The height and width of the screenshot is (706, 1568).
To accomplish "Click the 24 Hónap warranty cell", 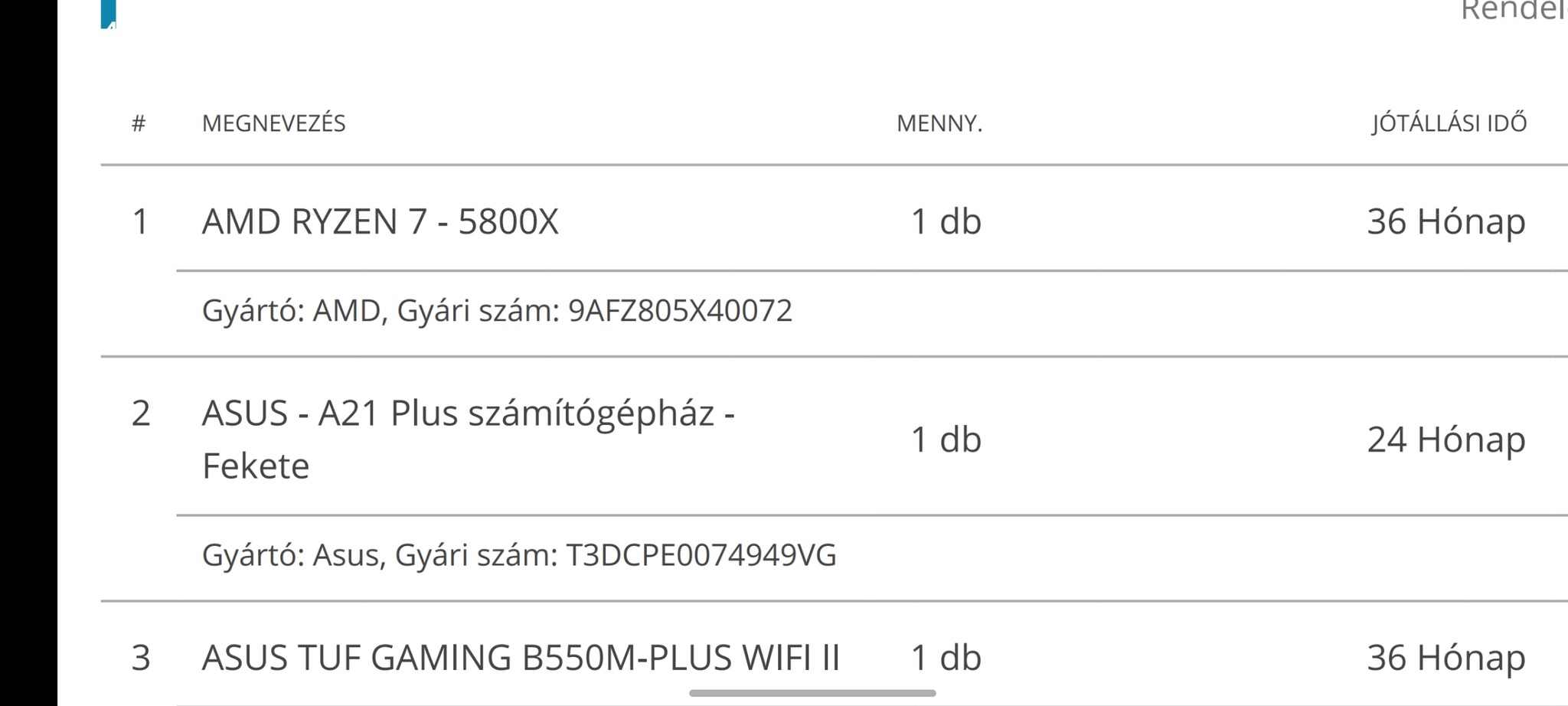I will [1445, 440].
